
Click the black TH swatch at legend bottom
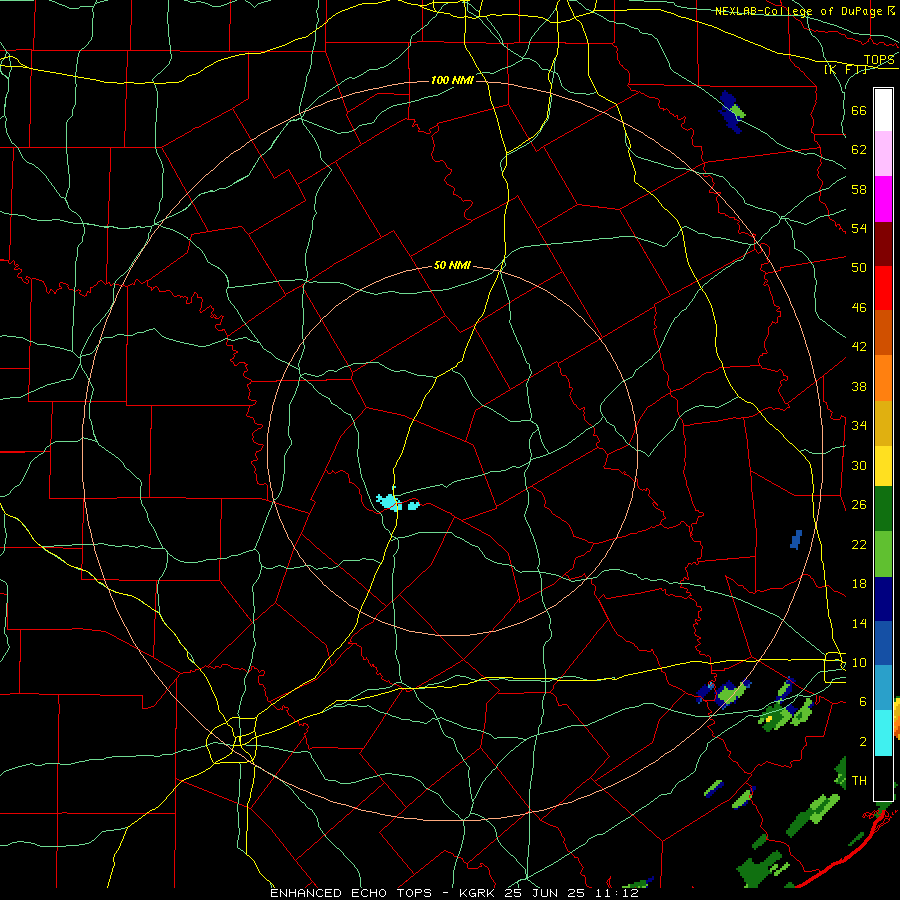click(883, 778)
